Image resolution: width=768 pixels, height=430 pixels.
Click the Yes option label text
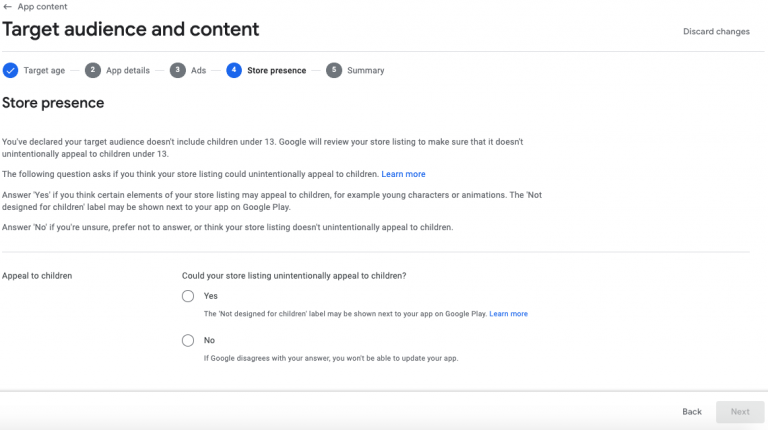[x=210, y=296]
